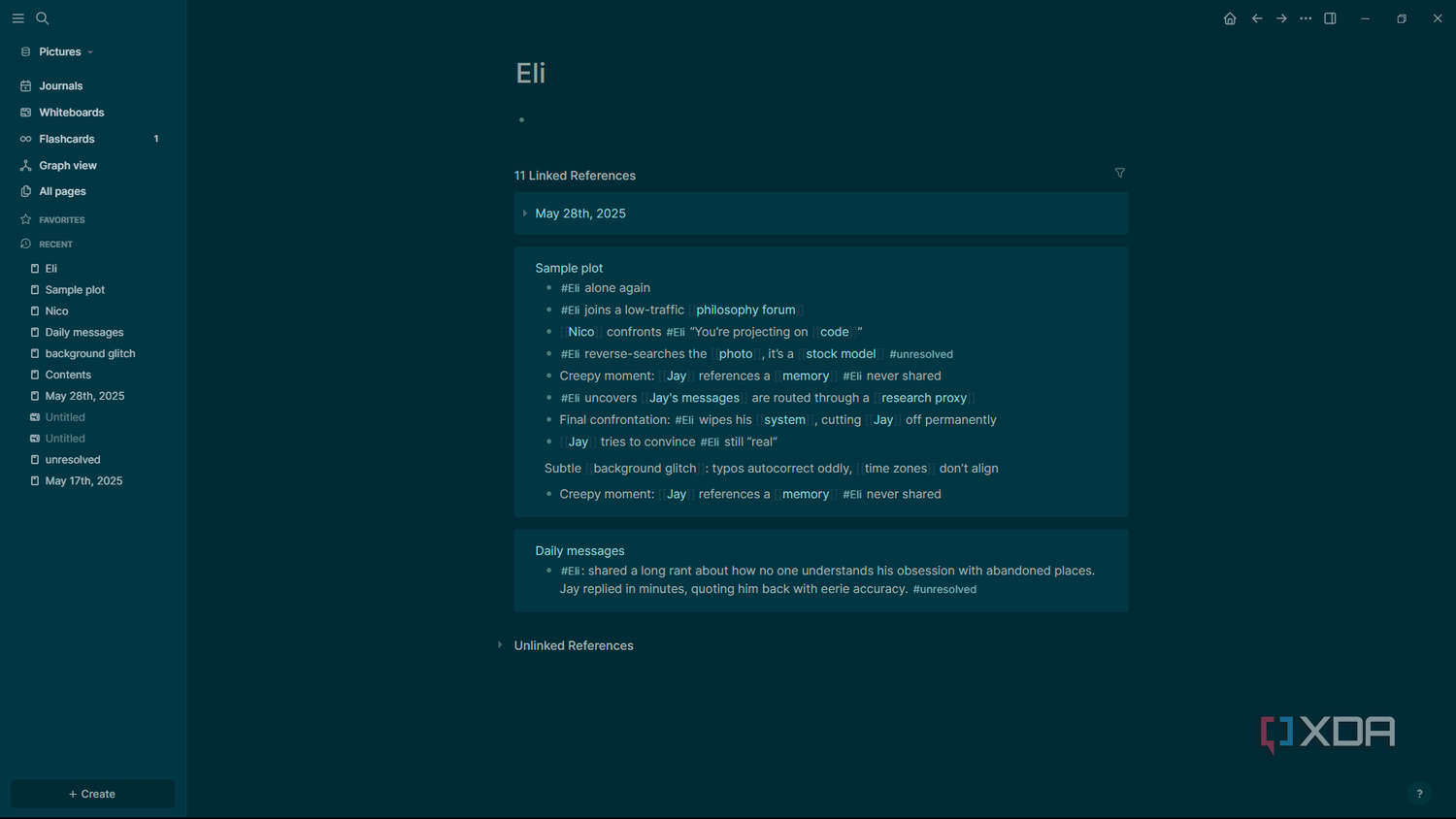Follow the research proxy page link

[x=924, y=398]
